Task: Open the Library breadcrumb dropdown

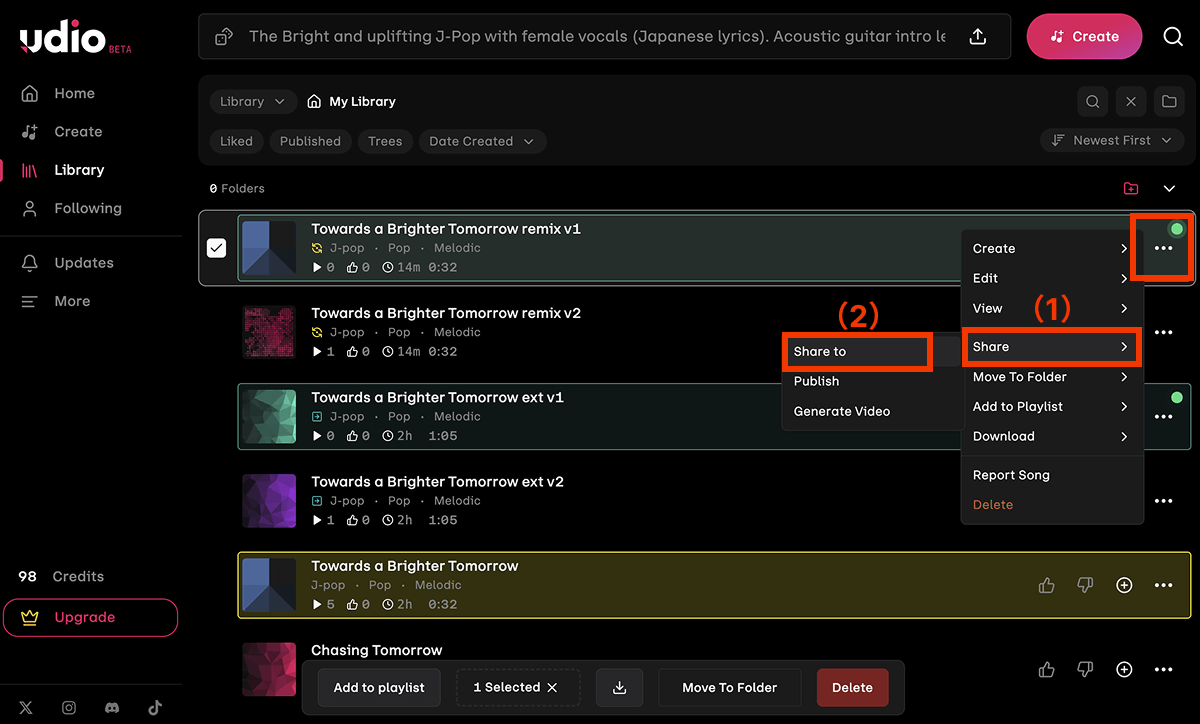Action: tap(253, 101)
